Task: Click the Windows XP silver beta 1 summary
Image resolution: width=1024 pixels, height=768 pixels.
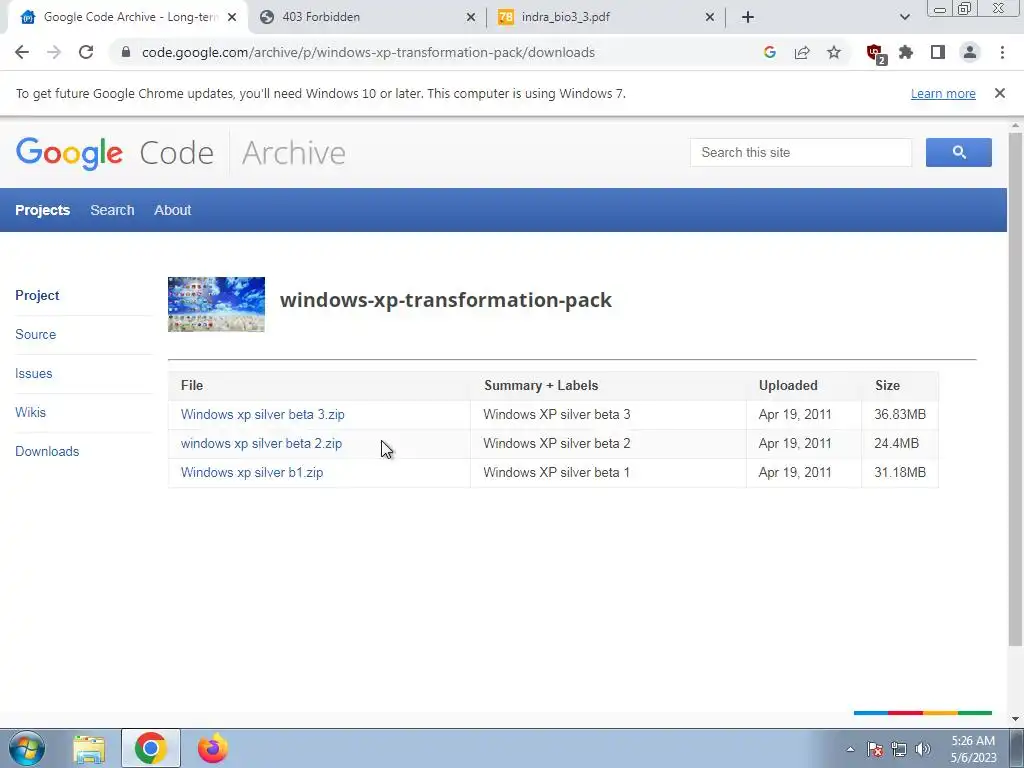Action: click(x=556, y=472)
